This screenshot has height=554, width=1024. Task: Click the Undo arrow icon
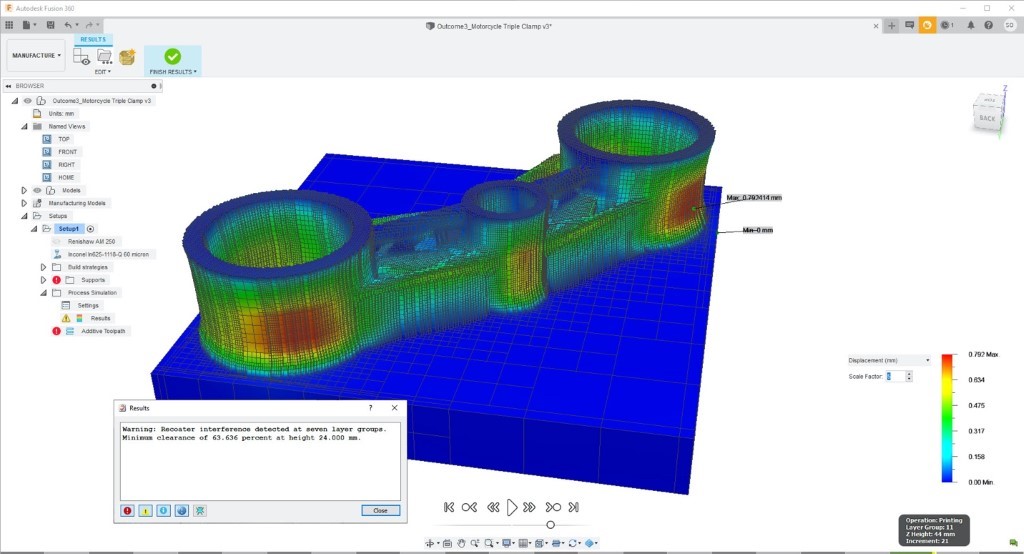tap(68, 24)
